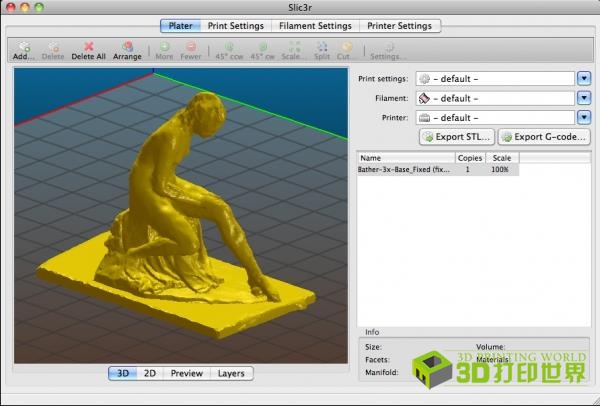Switch to the Plater tab
This screenshot has height=406, width=600.
(x=180, y=26)
